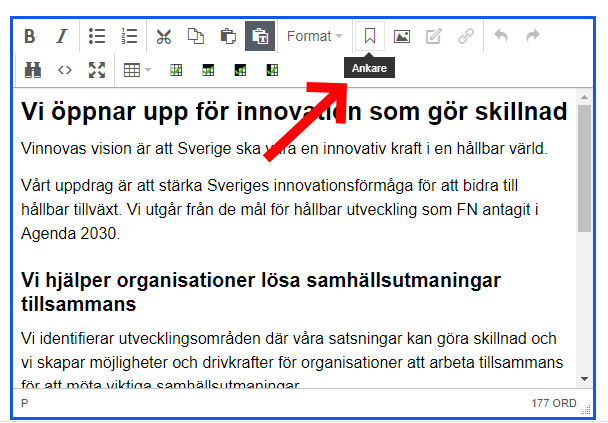Select table style with left header column
608x423 pixels.
coord(272,70)
